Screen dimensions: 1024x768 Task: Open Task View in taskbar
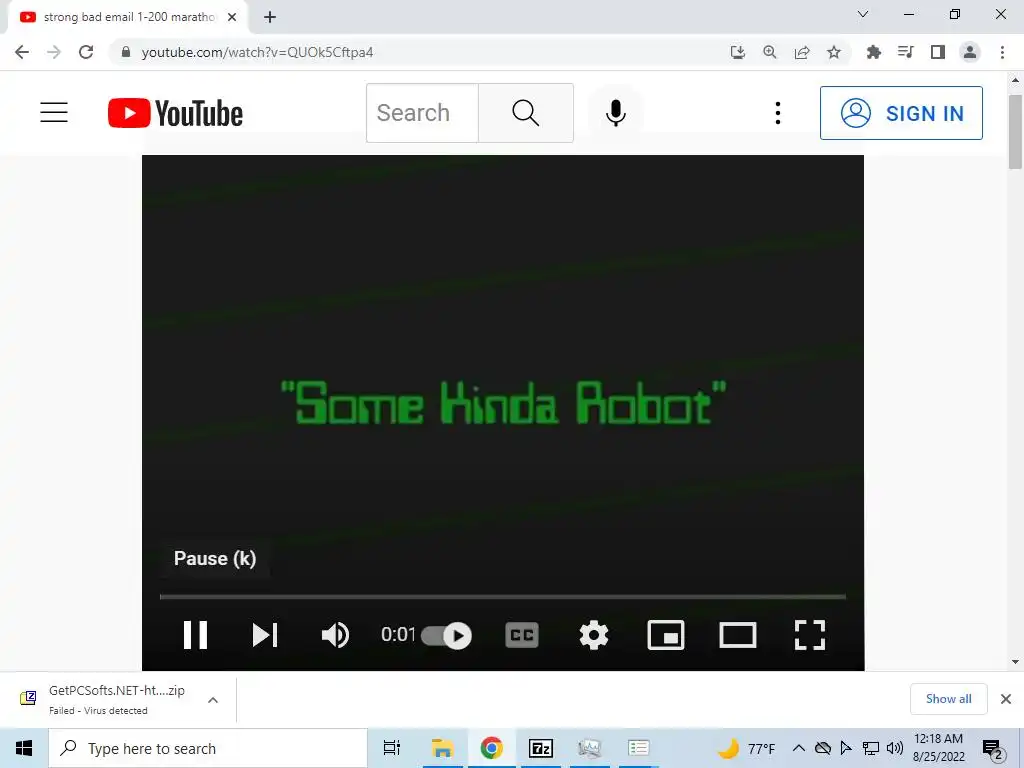pyautogui.click(x=391, y=748)
